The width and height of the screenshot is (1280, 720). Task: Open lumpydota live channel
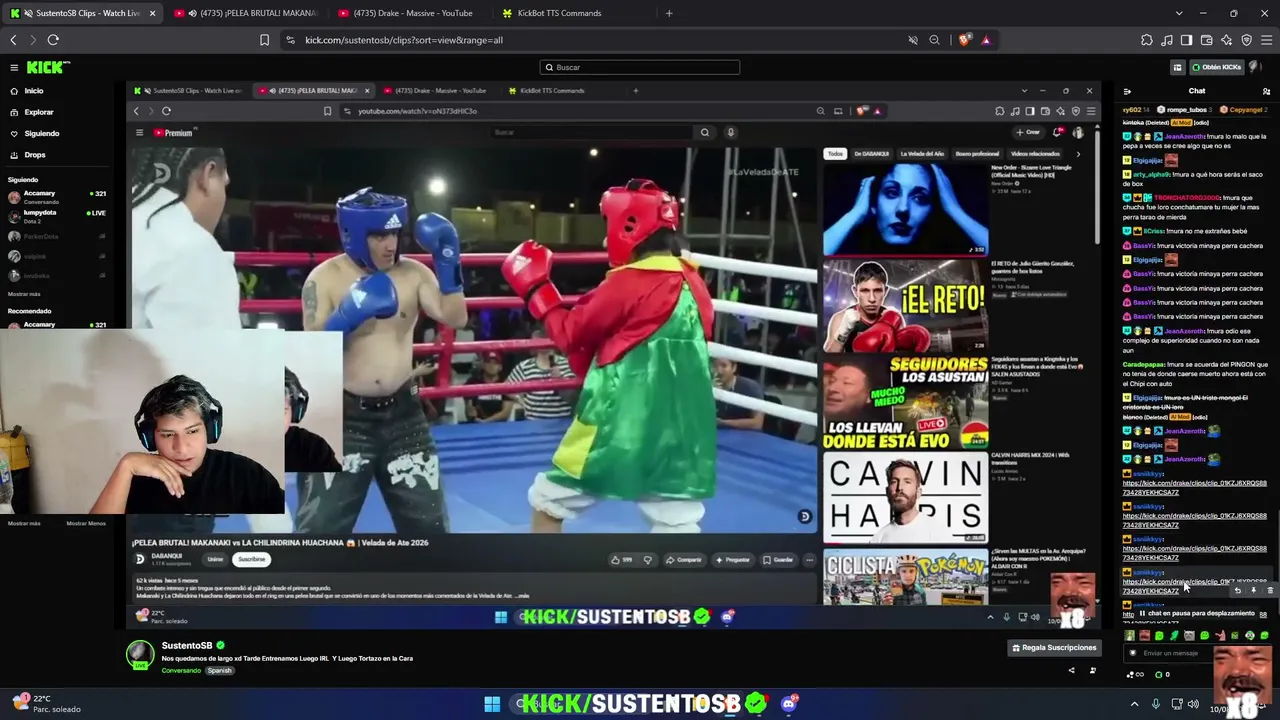coord(58,215)
